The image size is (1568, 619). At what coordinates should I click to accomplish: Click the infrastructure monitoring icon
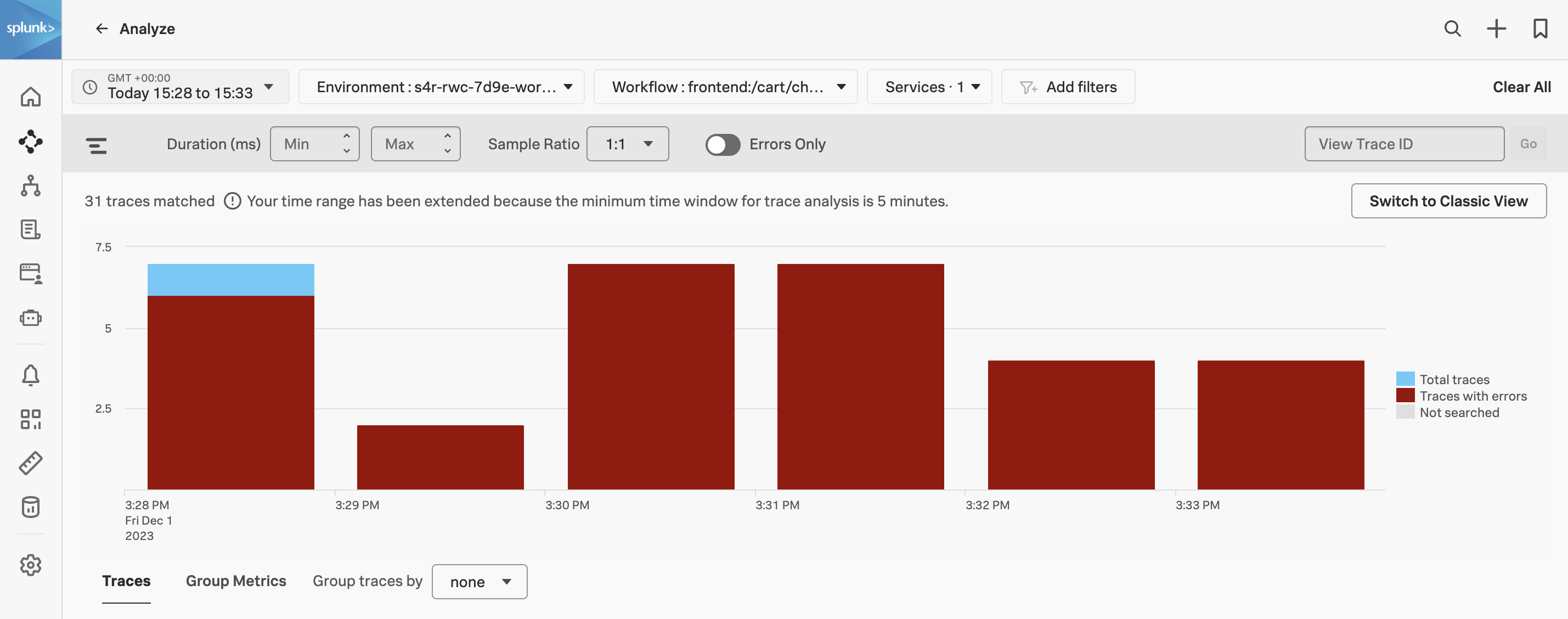pyautogui.click(x=30, y=186)
